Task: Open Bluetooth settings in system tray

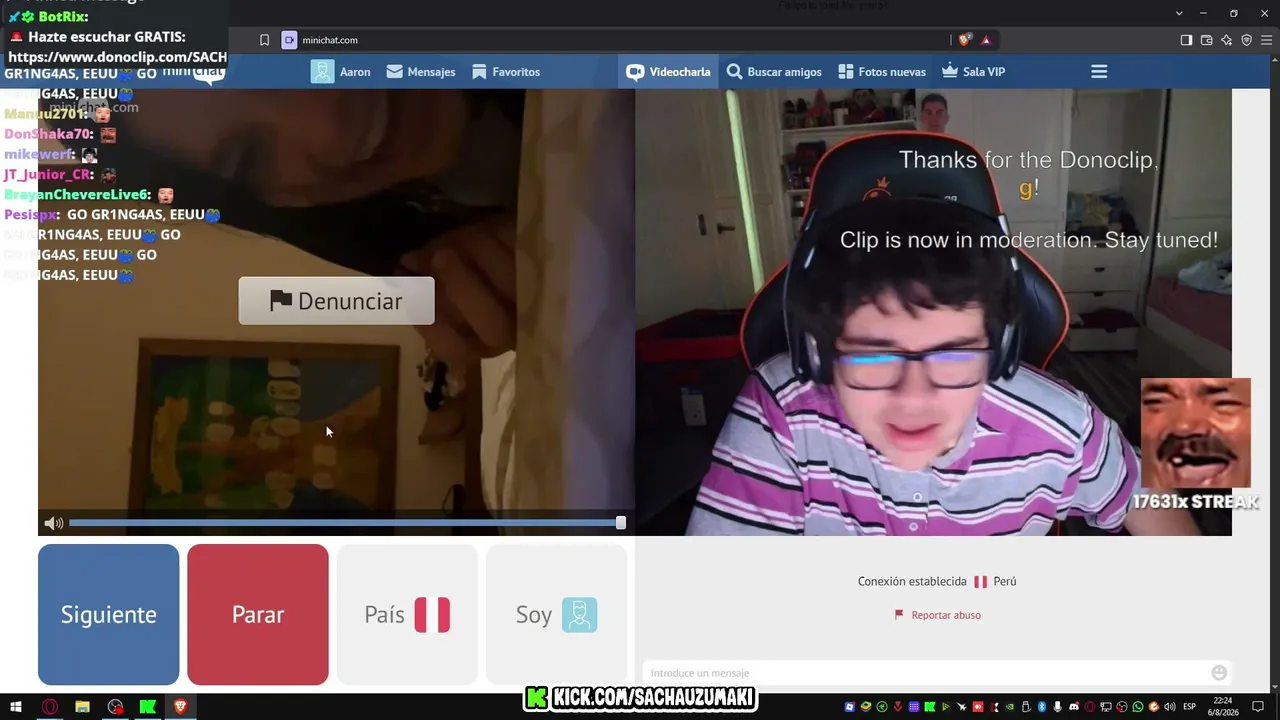Action: pos(1042,707)
